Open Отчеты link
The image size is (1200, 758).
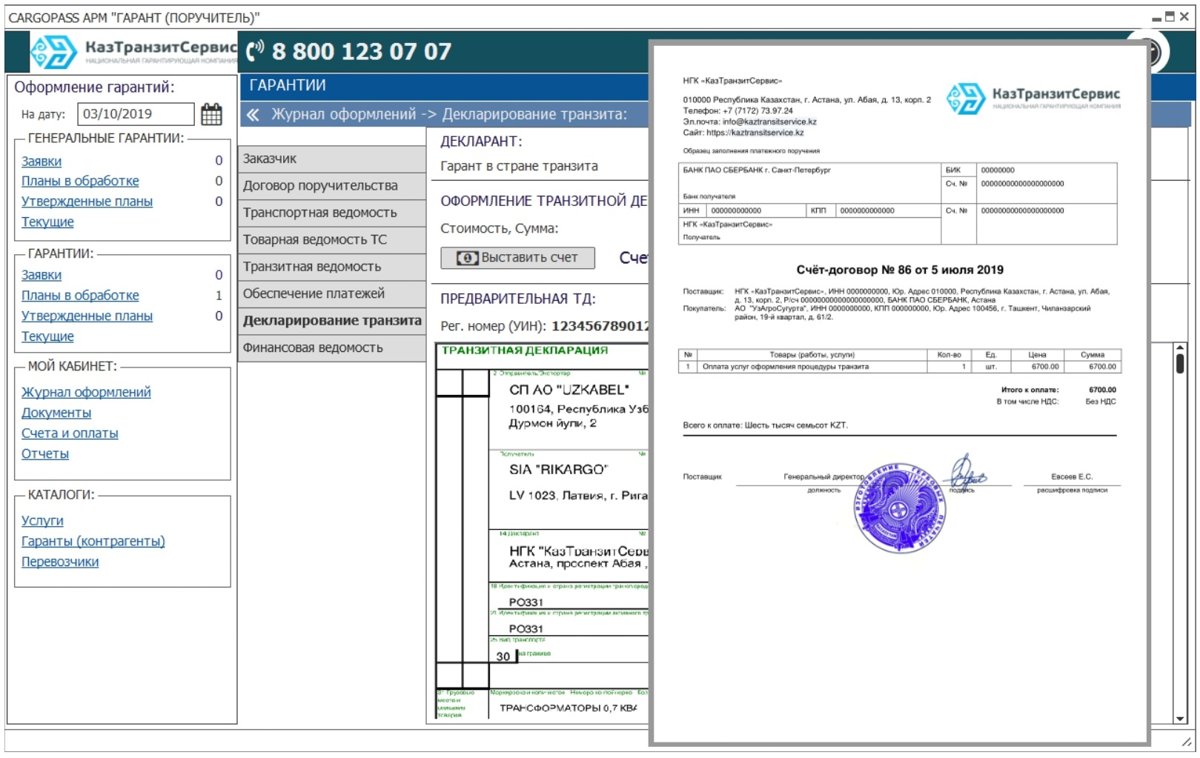coord(45,453)
